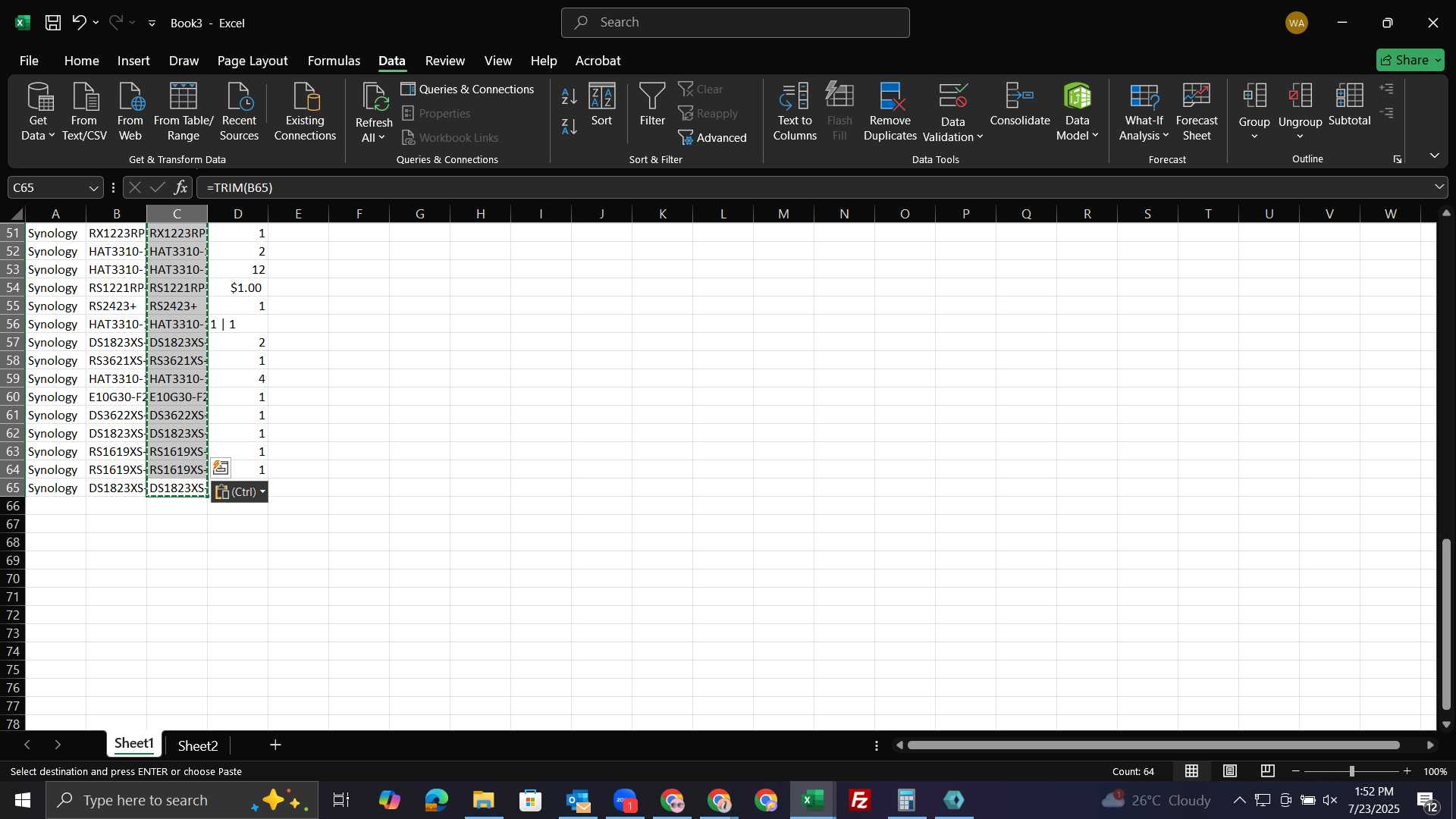Click the formula bar with =TRIM(B65)
Screen dimensions: 1456x819
[814, 187]
